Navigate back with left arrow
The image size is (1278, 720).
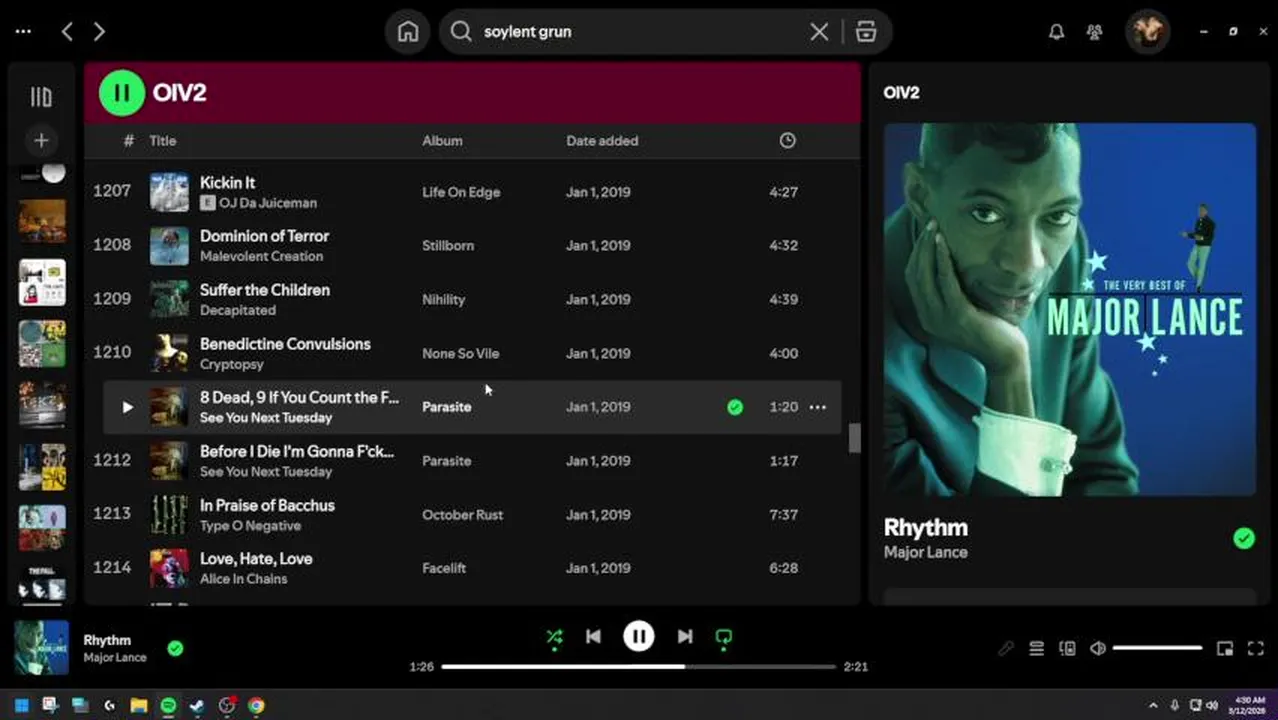67,32
